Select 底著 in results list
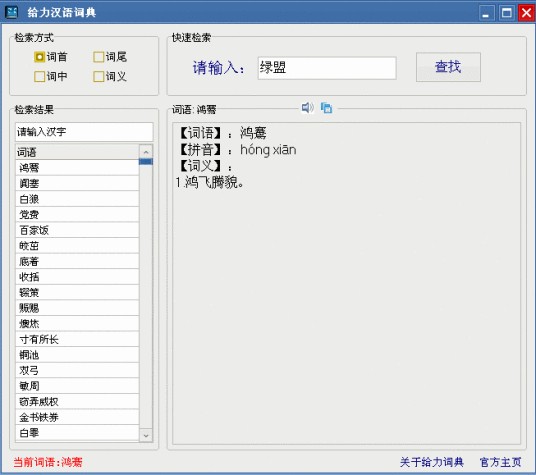The height and width of the screenshot is (475, 536). pyautogui.click(x=77, y=261)
